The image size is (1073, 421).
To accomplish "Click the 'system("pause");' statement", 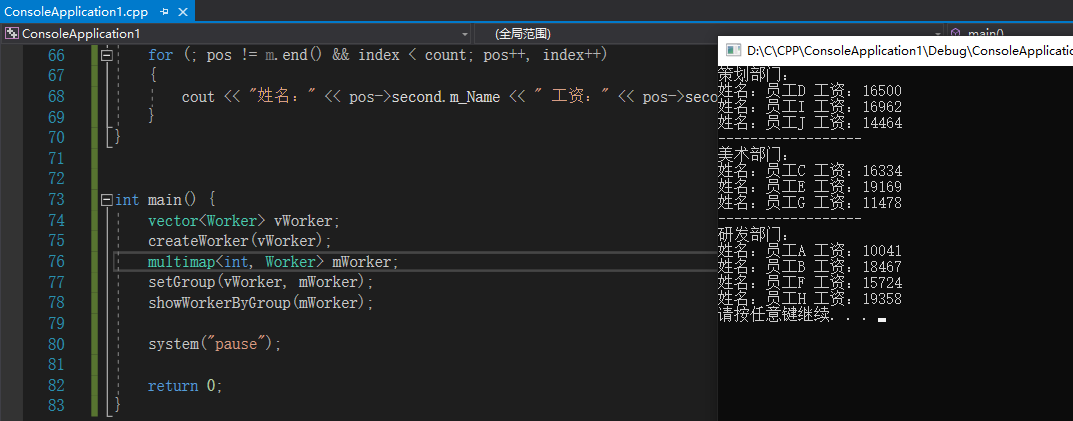I will (x=215, y=344).
